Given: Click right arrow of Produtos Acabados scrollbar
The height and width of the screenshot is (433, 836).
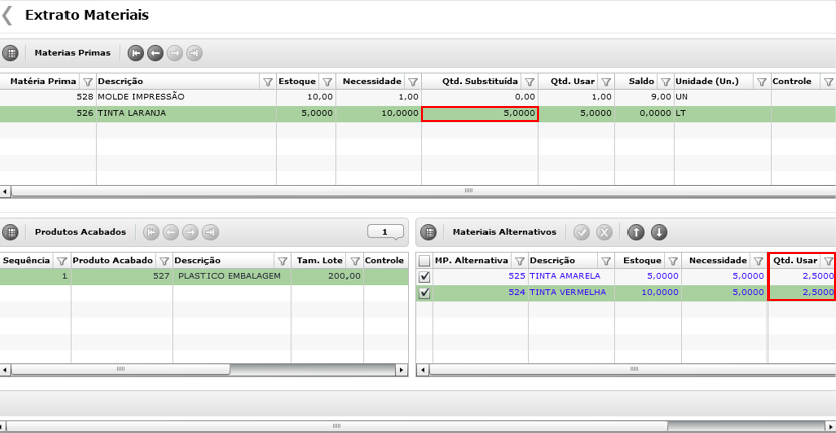Looking at the screenshot, I should 402,369.
